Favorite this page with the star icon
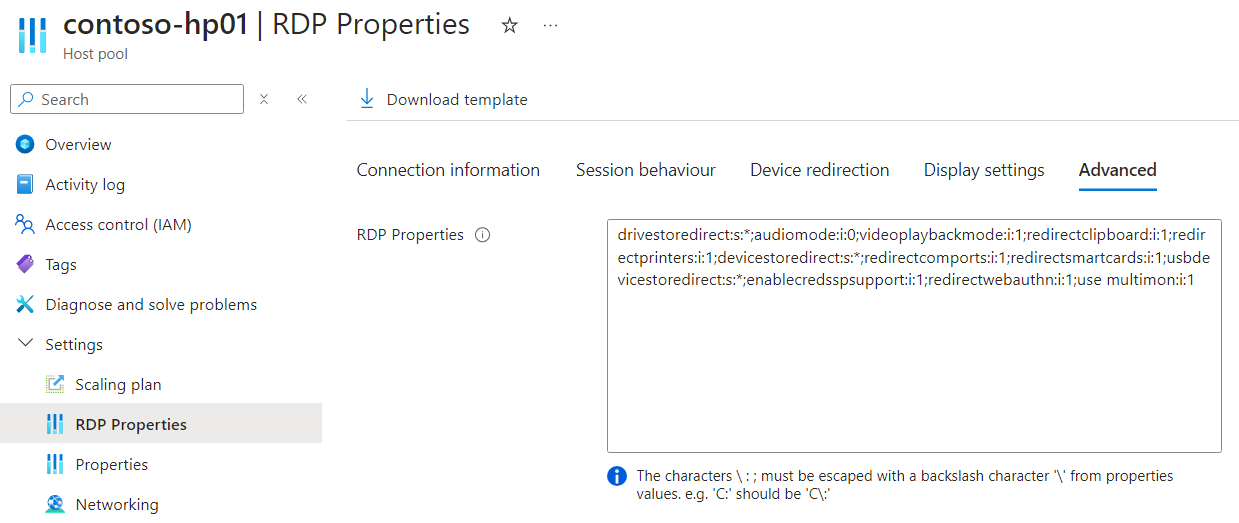The image size is (1239, 523). pos(510,26)
